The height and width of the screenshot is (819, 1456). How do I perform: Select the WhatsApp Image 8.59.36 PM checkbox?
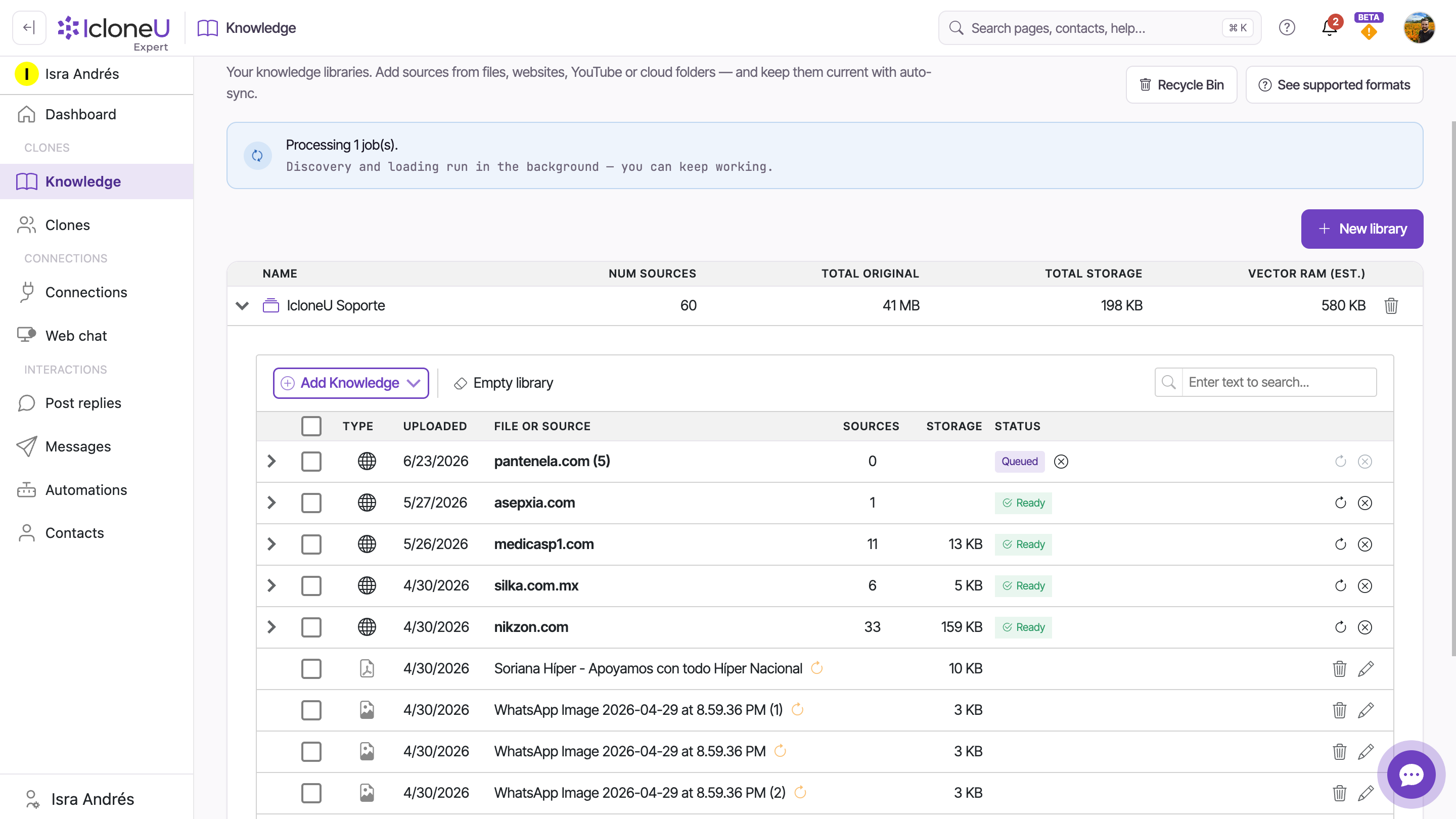[311, 752]
